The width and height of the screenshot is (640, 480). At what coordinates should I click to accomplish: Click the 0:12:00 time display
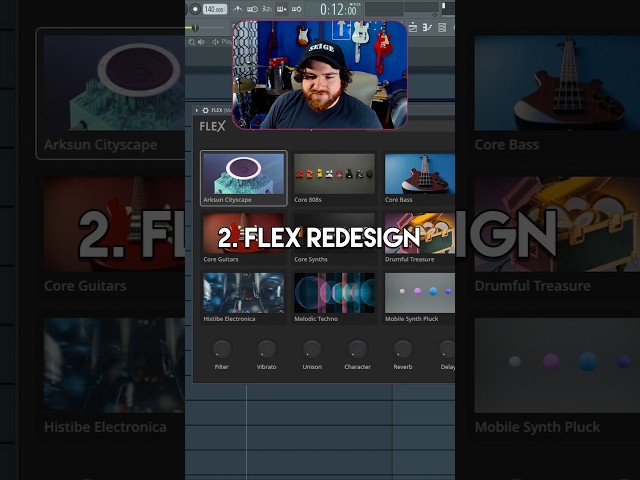(338, 9)
